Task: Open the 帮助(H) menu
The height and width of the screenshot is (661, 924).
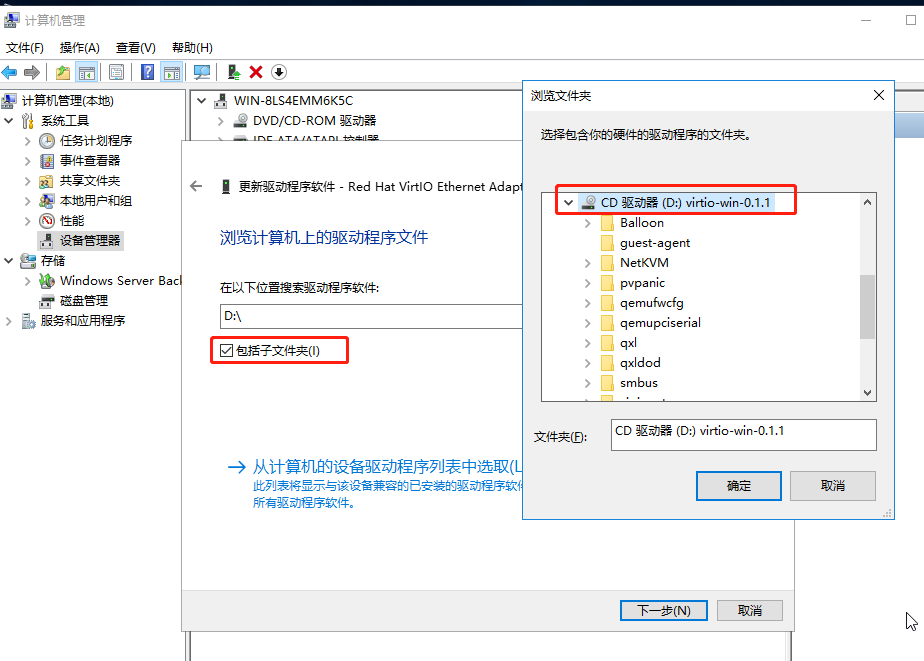Action: [192, 48]
